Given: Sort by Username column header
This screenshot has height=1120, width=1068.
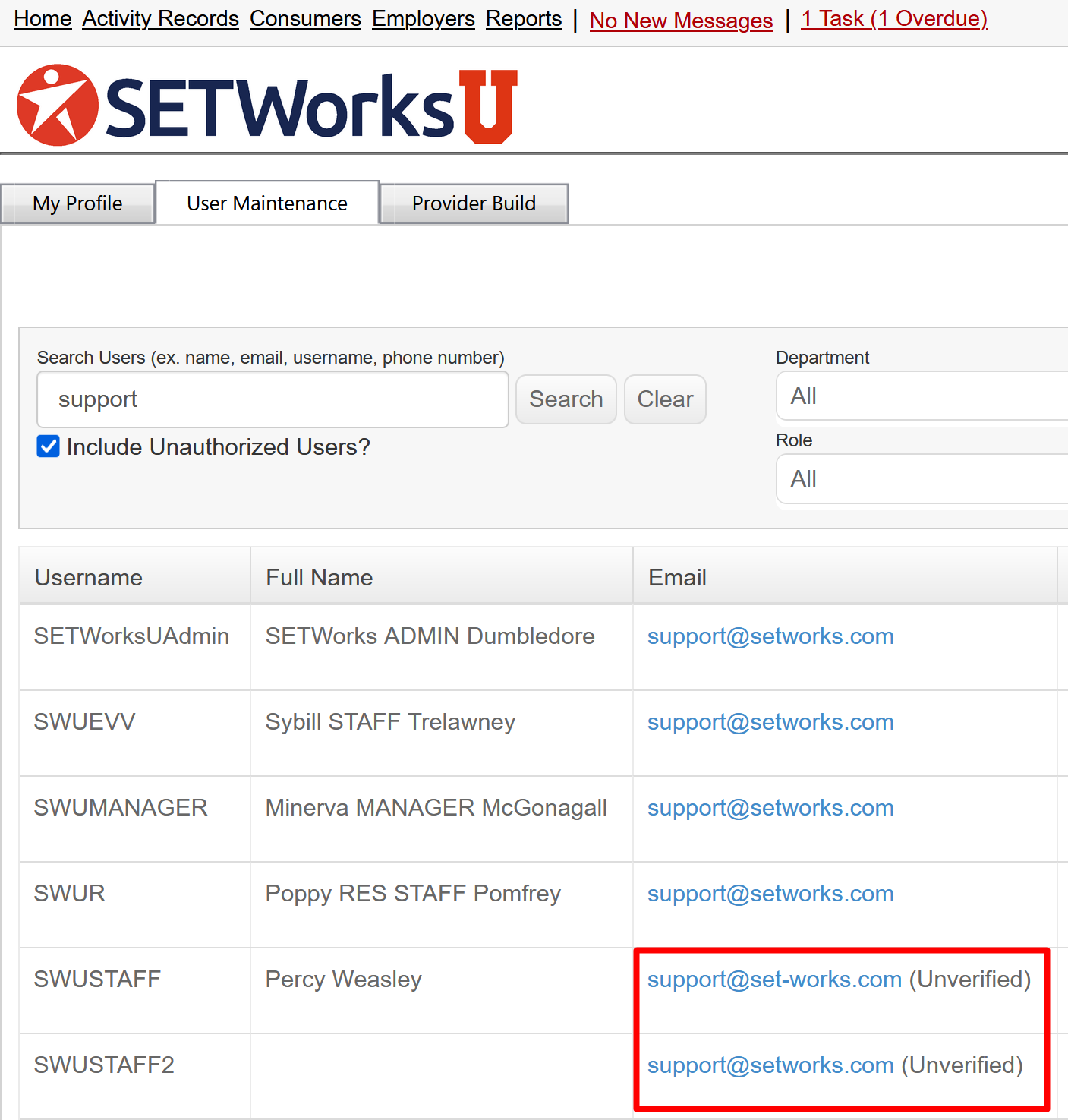Looking at the screenshot, I should pyautogui.click(x=134, y=577).
